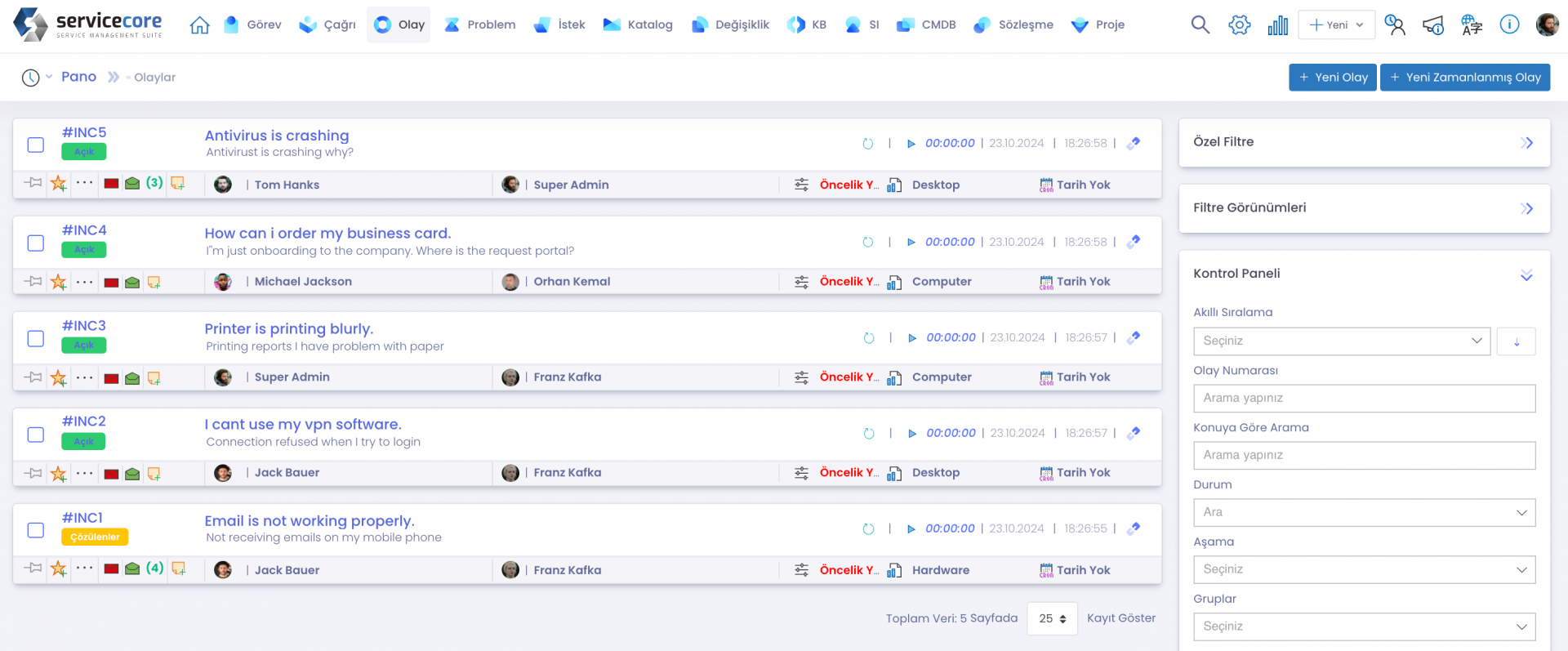The image size is (1568, 651).
Task: Select the checkbox for incident #INC5
Action: pos(36,145)
